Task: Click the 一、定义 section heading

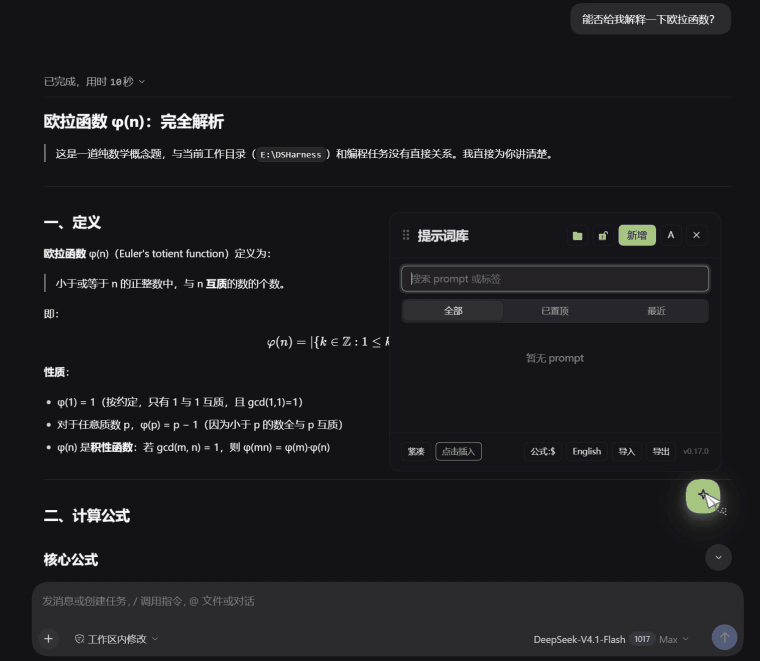Action: (72, 222)
